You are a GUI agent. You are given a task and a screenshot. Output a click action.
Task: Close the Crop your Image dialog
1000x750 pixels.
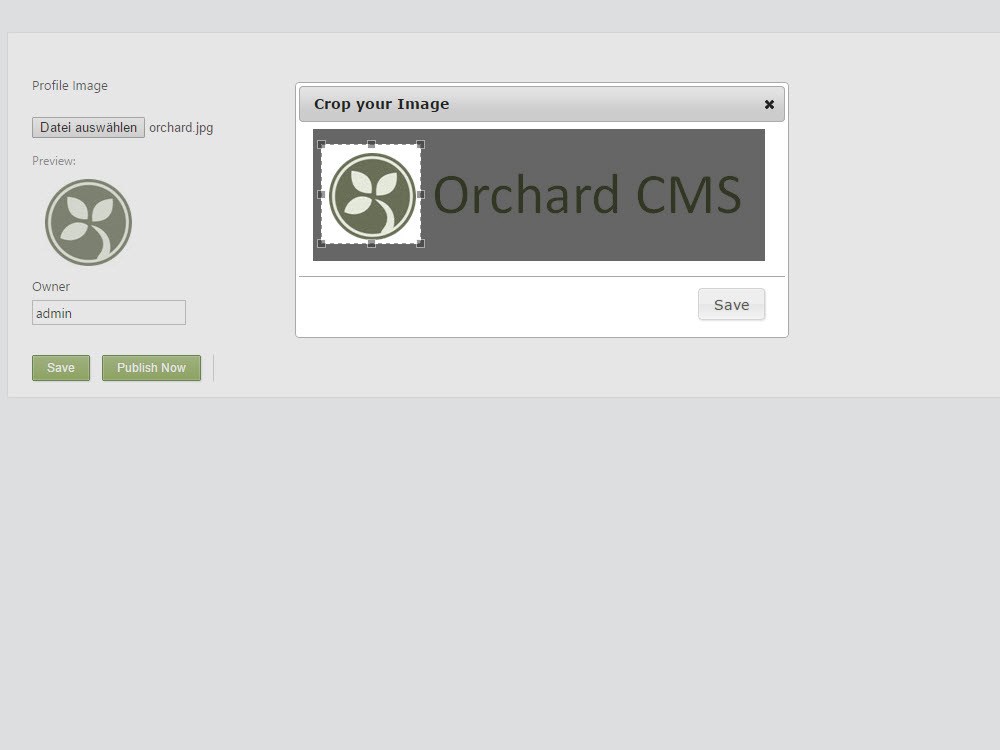tap(769, 104)
